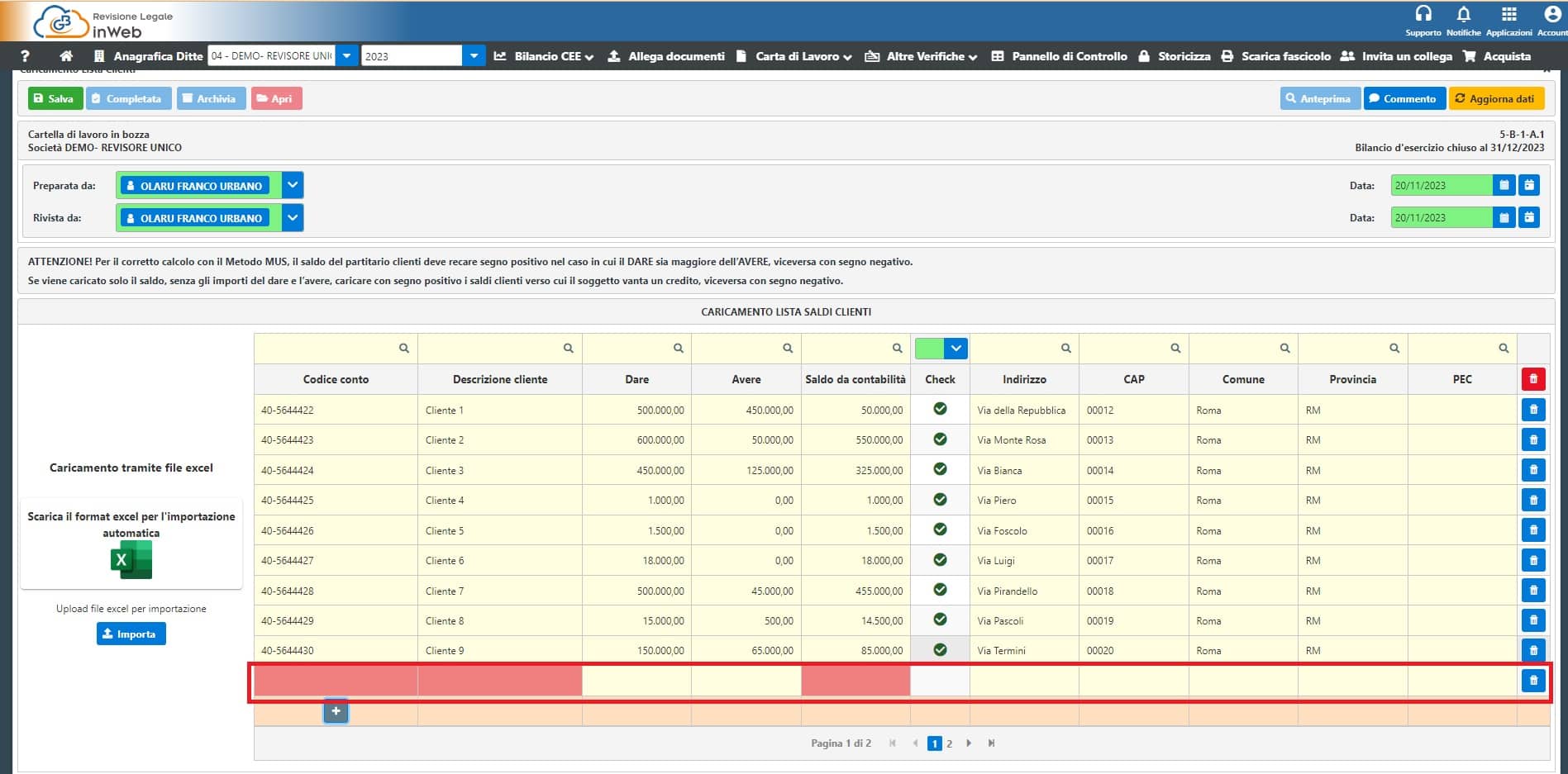
Task: Open Allega documenti
Action: point(666,56)
